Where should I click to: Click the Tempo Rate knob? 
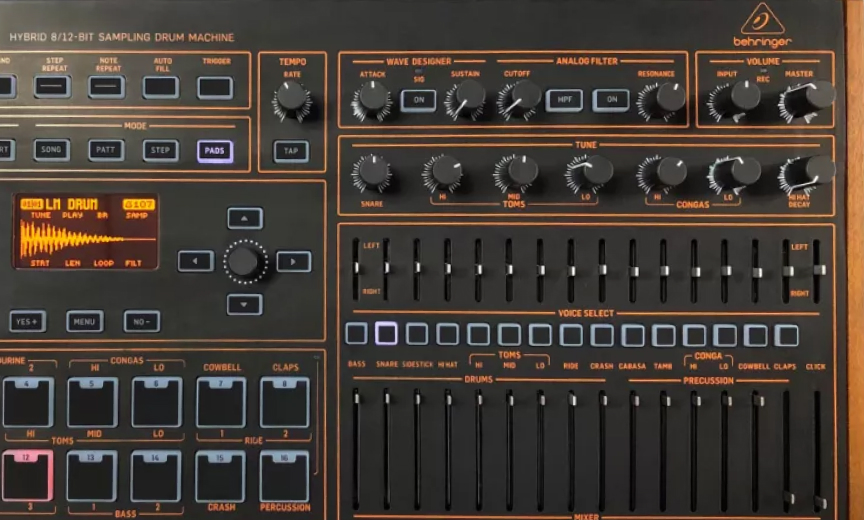(291, 97)
